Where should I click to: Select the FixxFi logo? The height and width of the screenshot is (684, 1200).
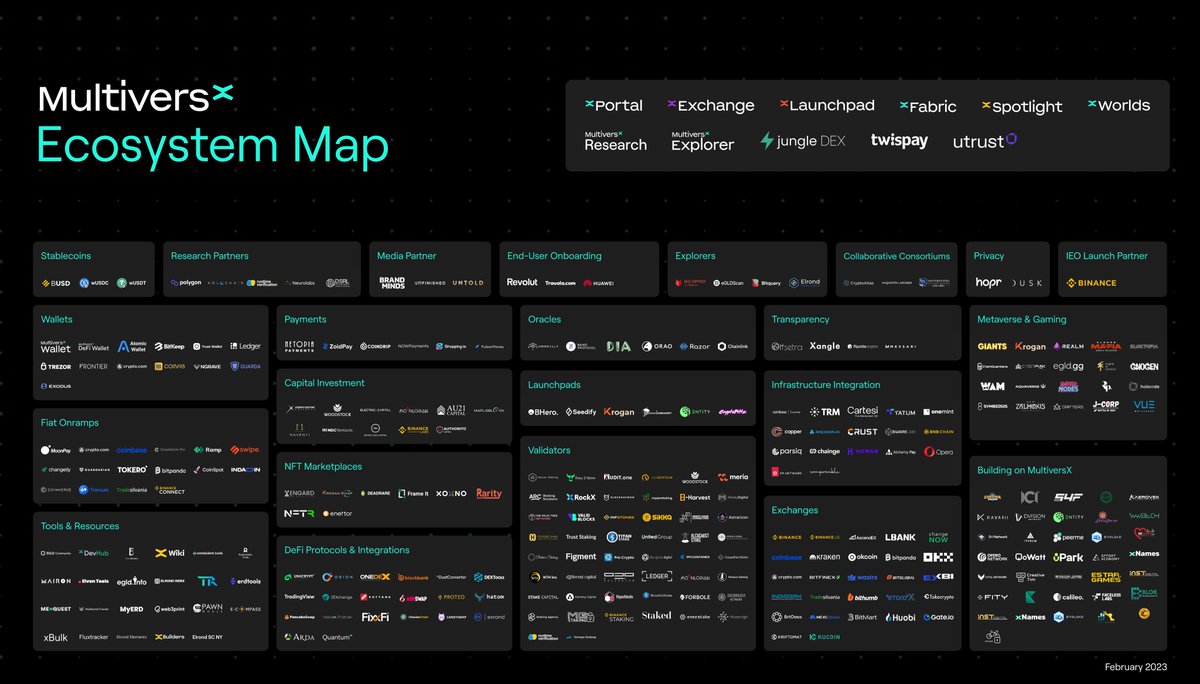[x=375, y=617]
